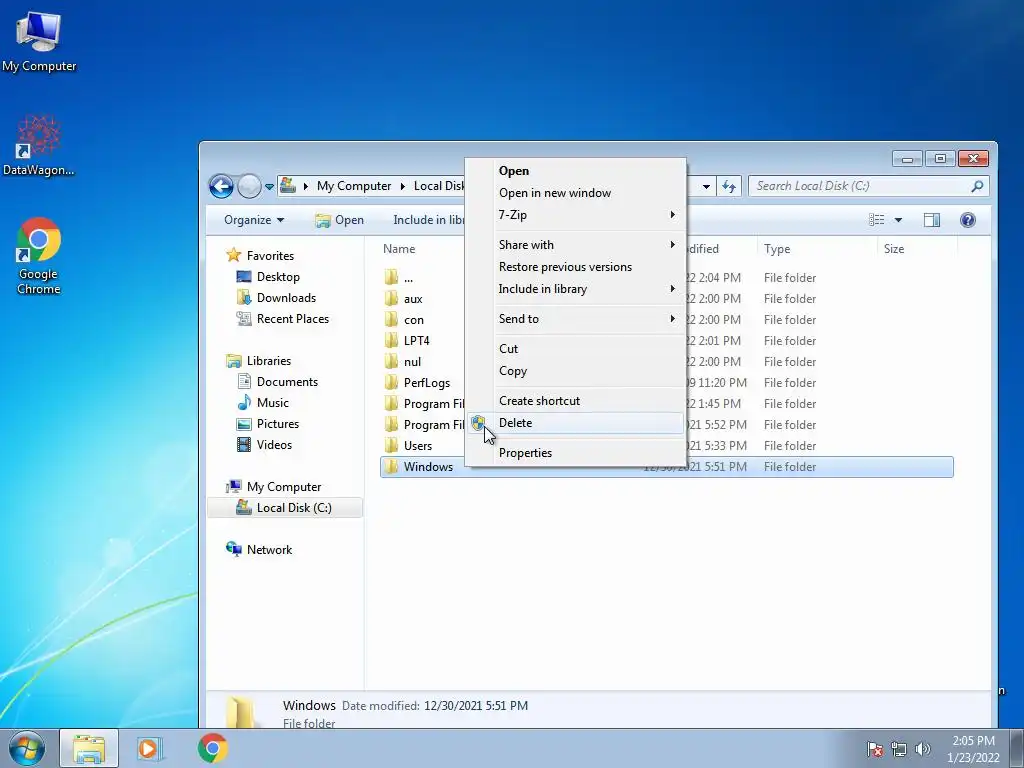Click the taskbar clock
Image resolution: width=1024 pixels, height=768 pixels.
pos(973,749)
